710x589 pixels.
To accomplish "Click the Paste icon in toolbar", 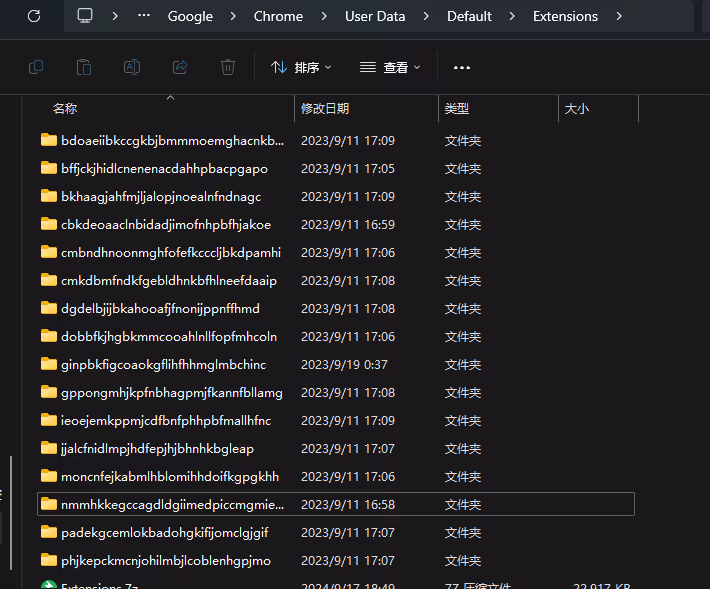I will tap(84, 67).
